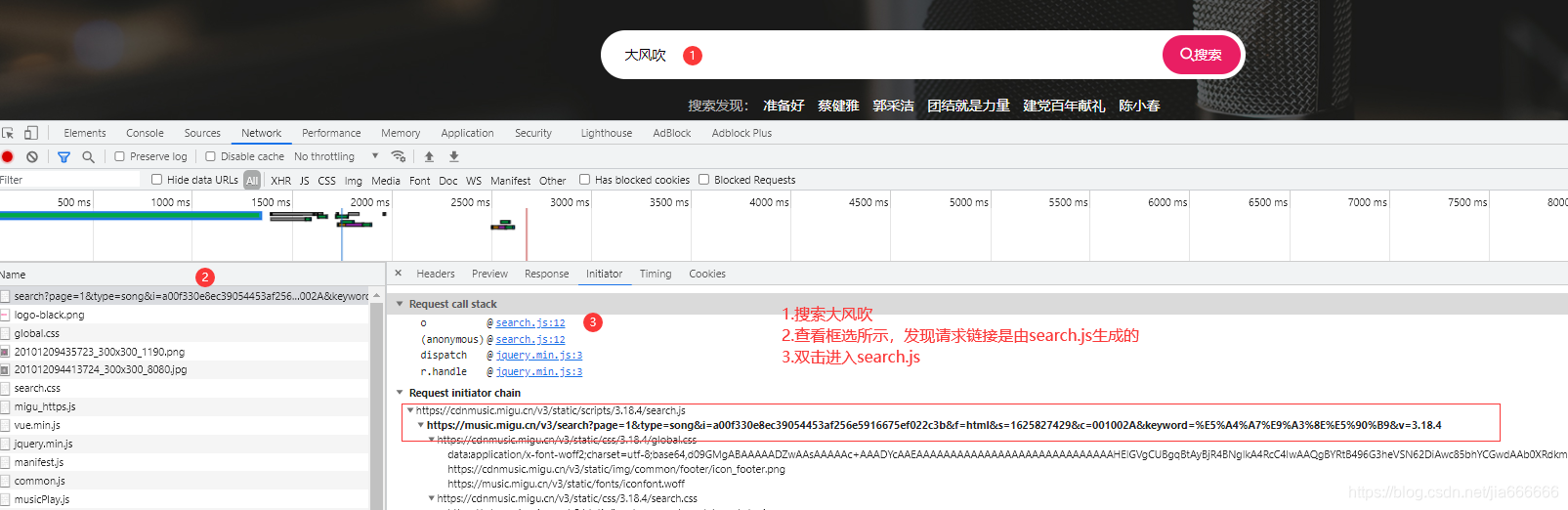Stop recording network log with red button
The image size is (1568, 510).
(x=8, y=156)
